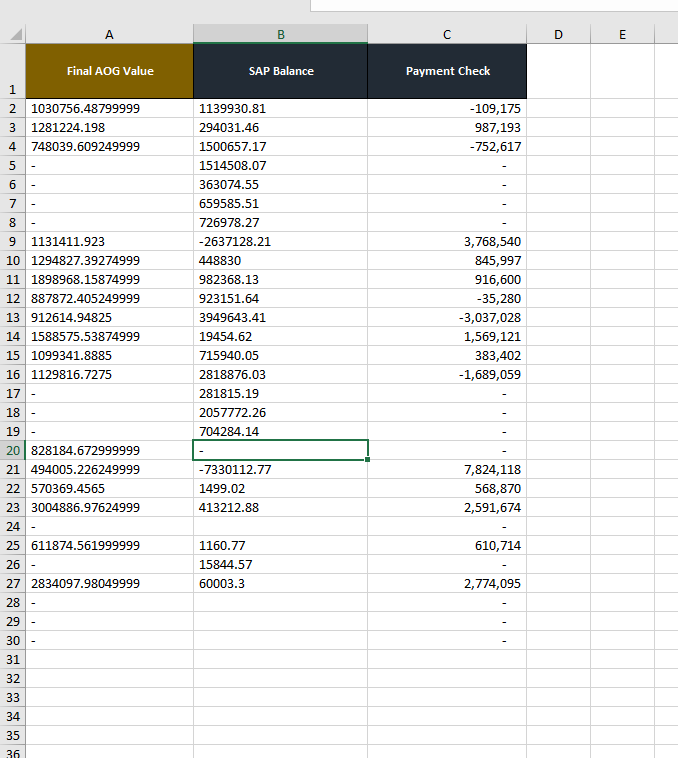Click cell with 1588575.53874999

109,336
